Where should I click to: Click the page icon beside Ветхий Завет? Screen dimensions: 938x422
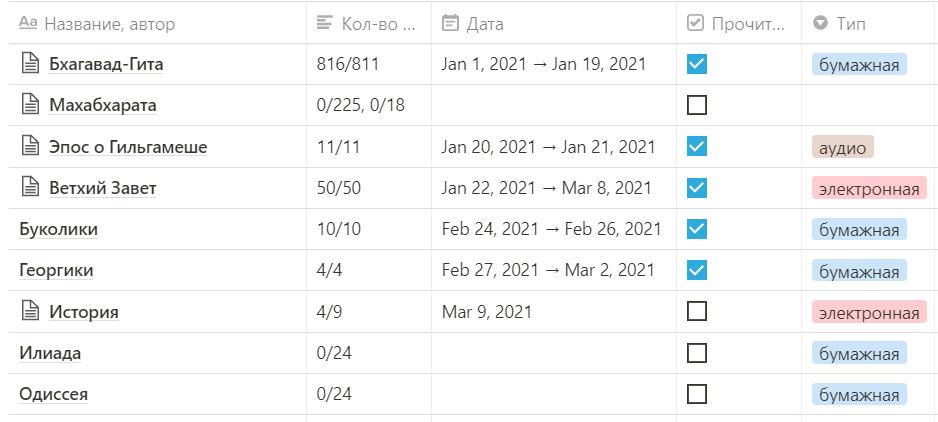pyautogui.click(x=29, y=188)
